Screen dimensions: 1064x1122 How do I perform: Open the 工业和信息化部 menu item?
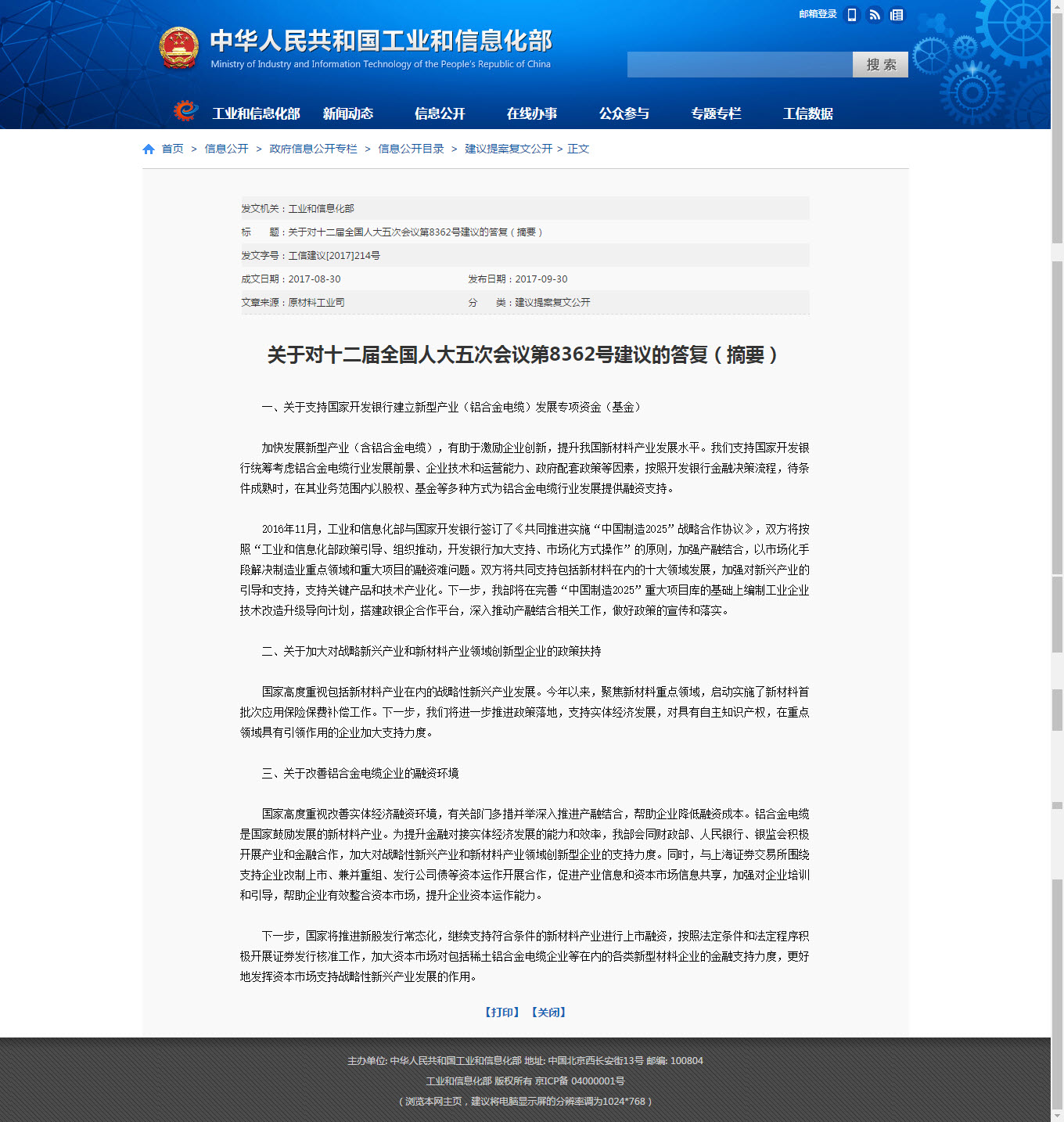tap(256, 113)
